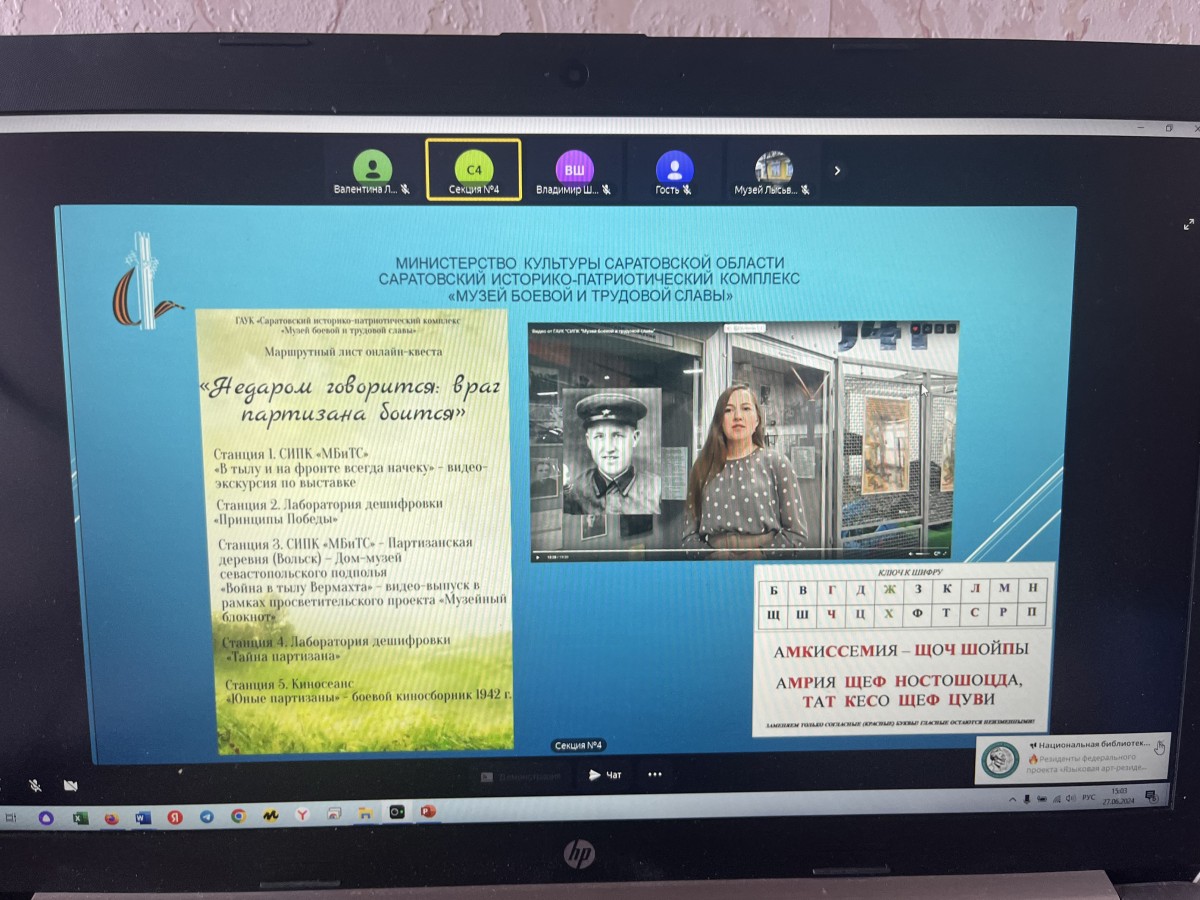Open Excel from the taskbar
This screenshot has width=1200, height=900.
tap(80, 817)
